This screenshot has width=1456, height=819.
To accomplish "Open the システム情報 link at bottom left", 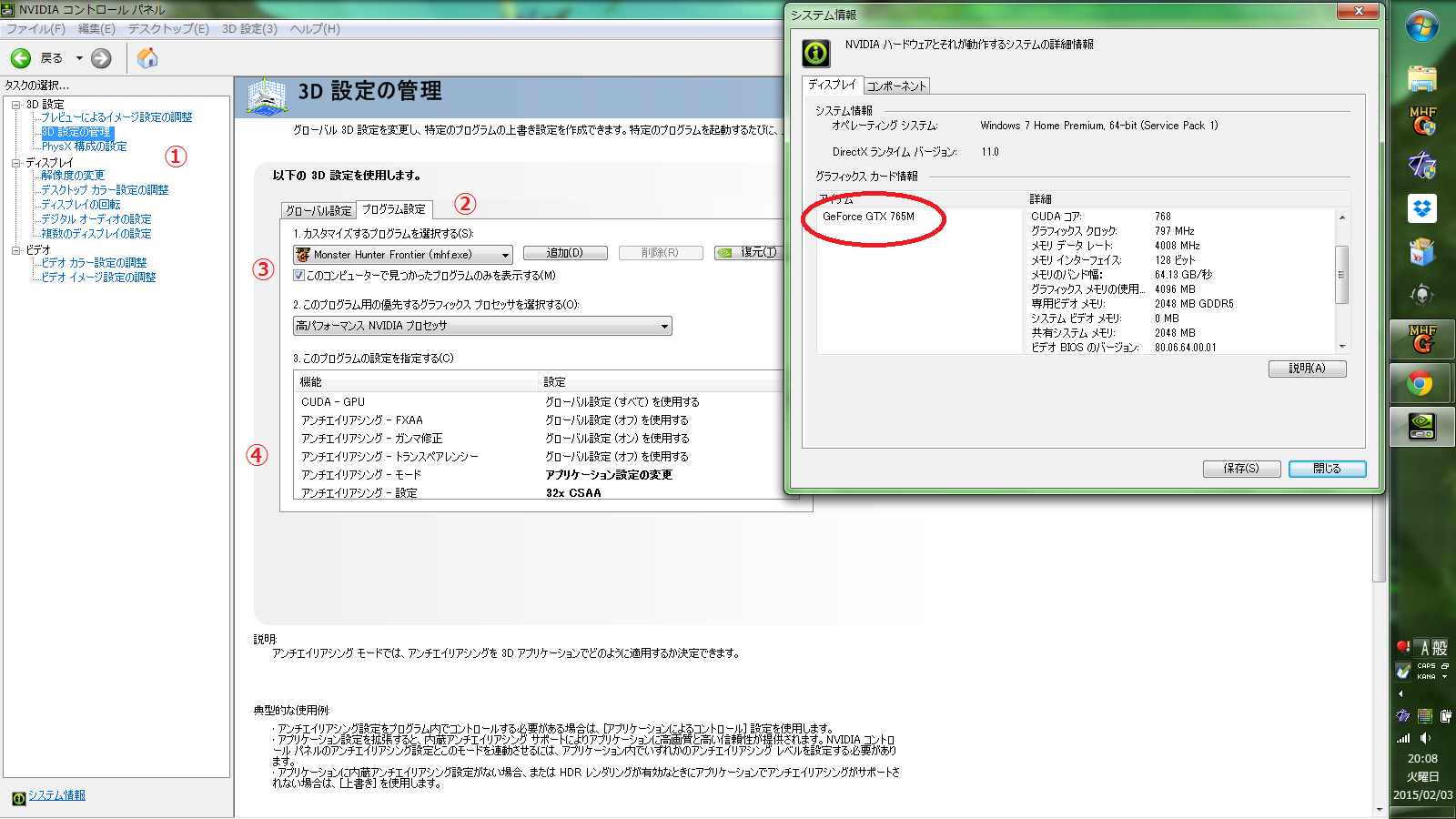I will (56, 795).
